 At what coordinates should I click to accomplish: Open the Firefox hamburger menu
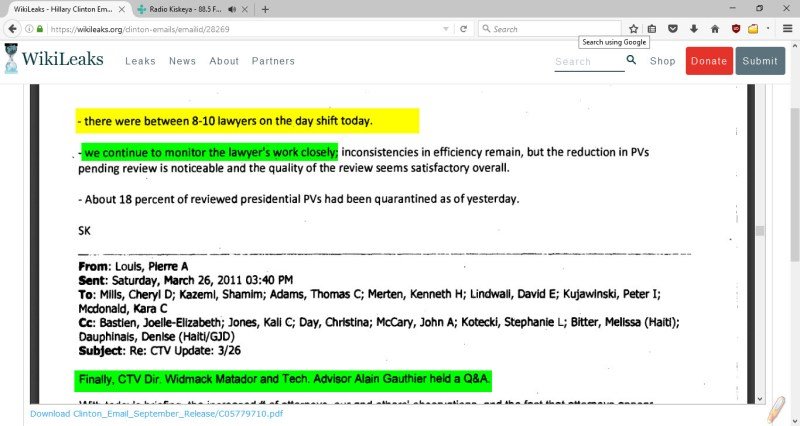click(788, 29)
